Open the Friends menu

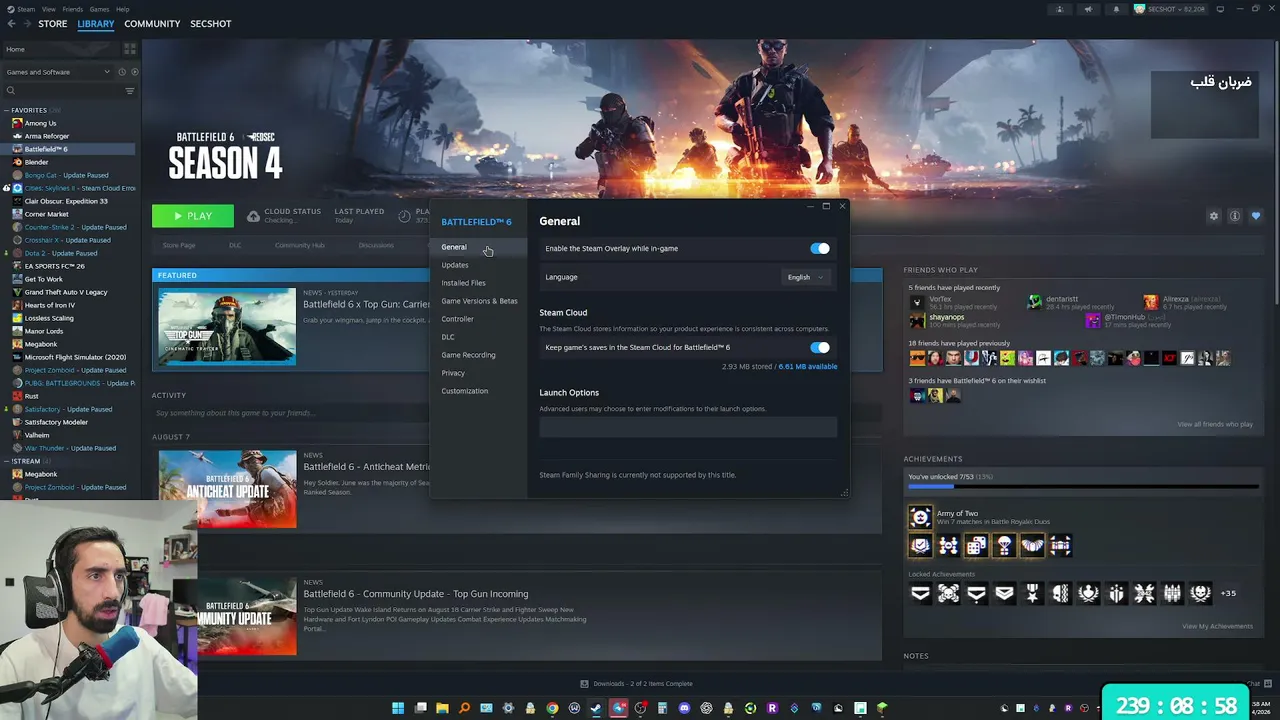pos(73,9)
